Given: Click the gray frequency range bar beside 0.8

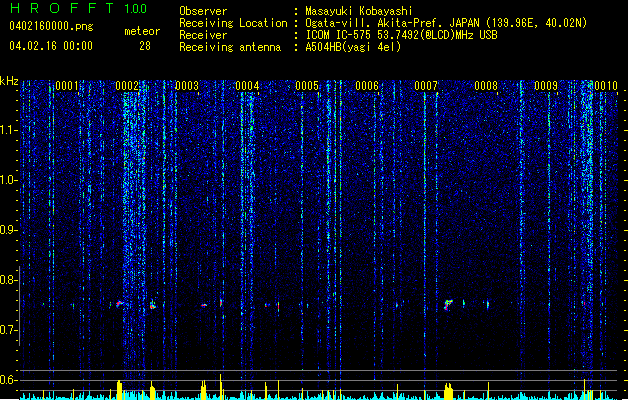Looking at the screenshot, I should click(x=19, y=305).
